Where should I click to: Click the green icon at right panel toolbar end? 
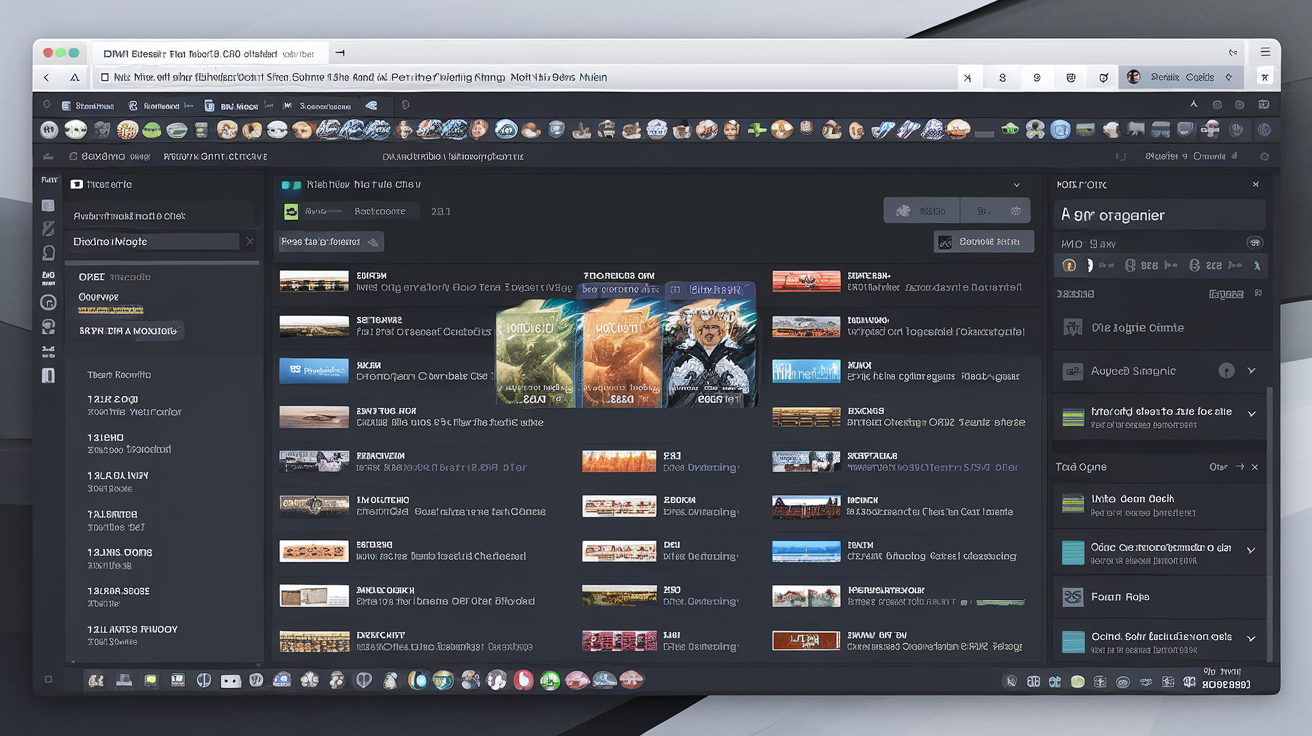tap(1258, 266)
